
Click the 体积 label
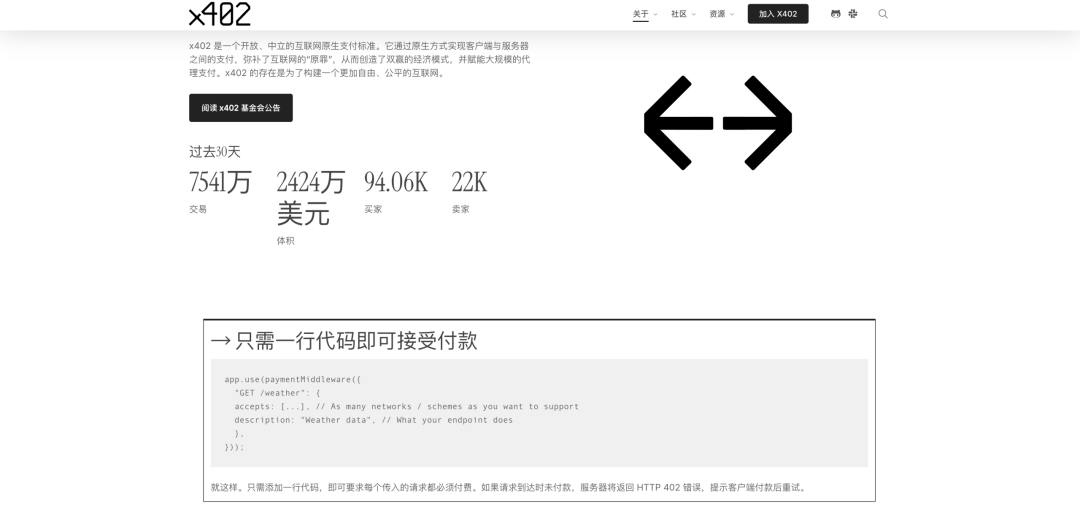[285, 241]
